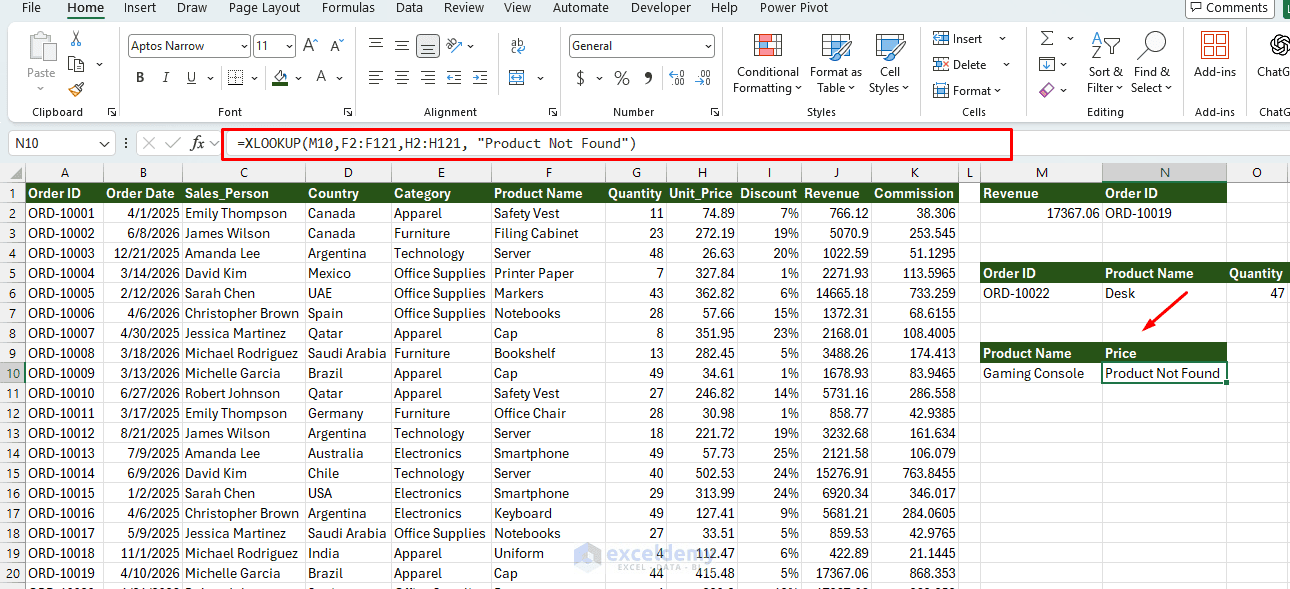Toggle Middle Align for cell text
This screenshot has height=589, width=1290.
[402, 45]
